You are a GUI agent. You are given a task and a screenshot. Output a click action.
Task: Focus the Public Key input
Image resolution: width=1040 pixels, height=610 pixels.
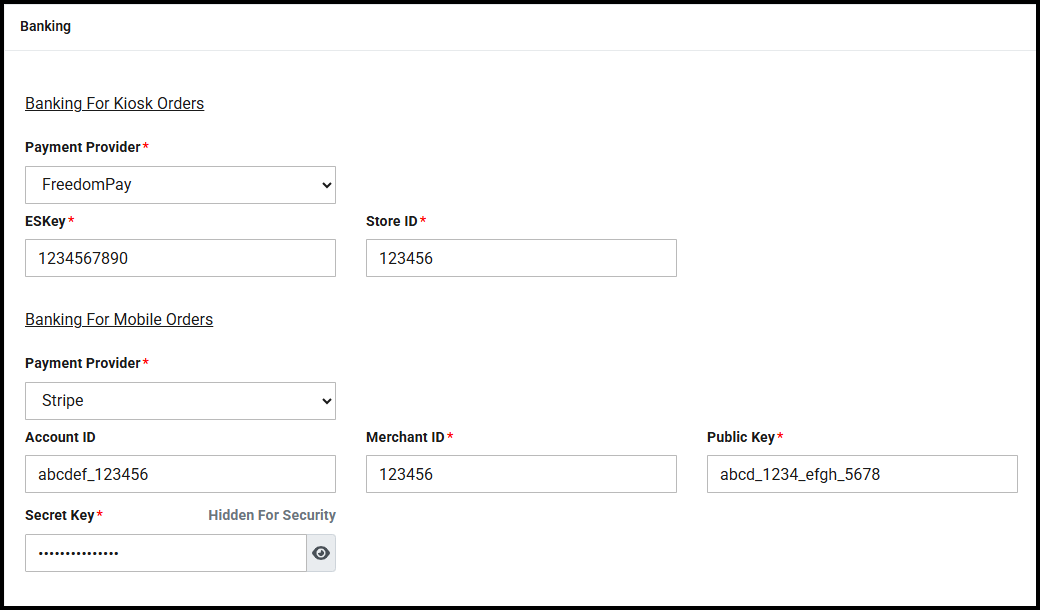coord(862,474)
